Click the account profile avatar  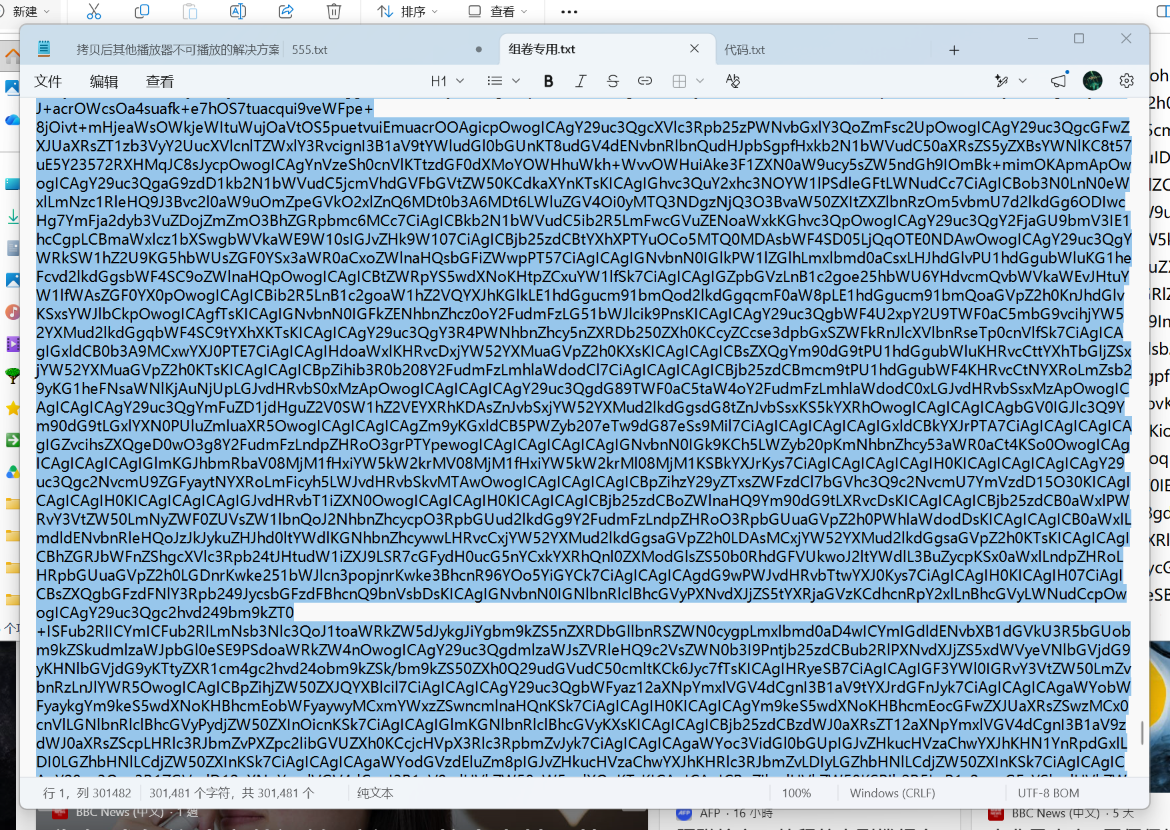[x=1092, y=81]
